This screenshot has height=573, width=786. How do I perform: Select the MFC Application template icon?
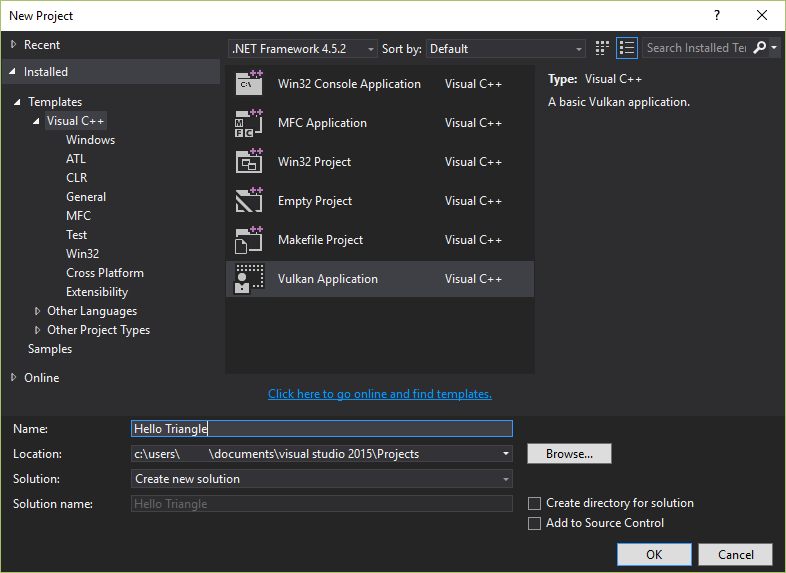pos(248,123)
